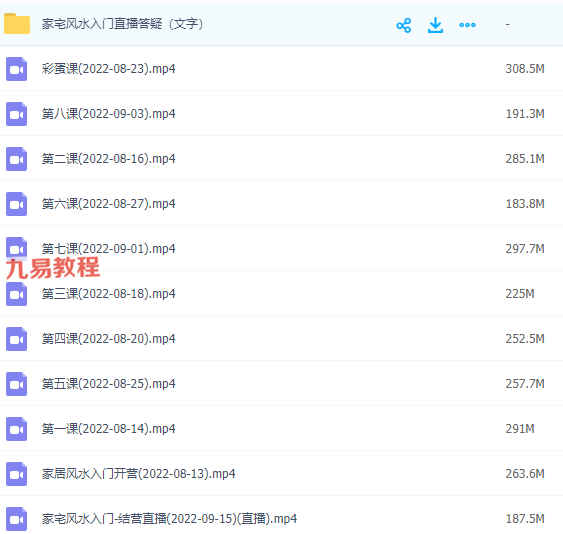
Task: Click the download icon on folder row
Action: point(435,25)
